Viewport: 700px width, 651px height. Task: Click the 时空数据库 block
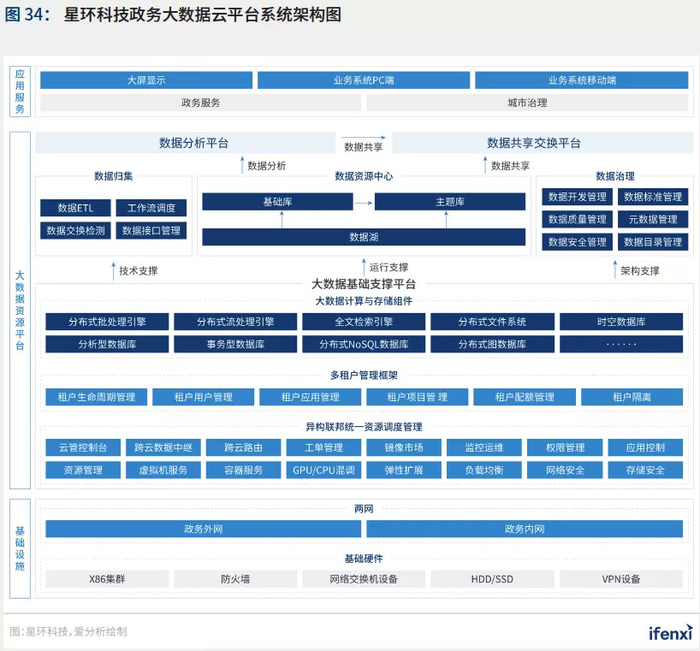[x=621, y=321]
